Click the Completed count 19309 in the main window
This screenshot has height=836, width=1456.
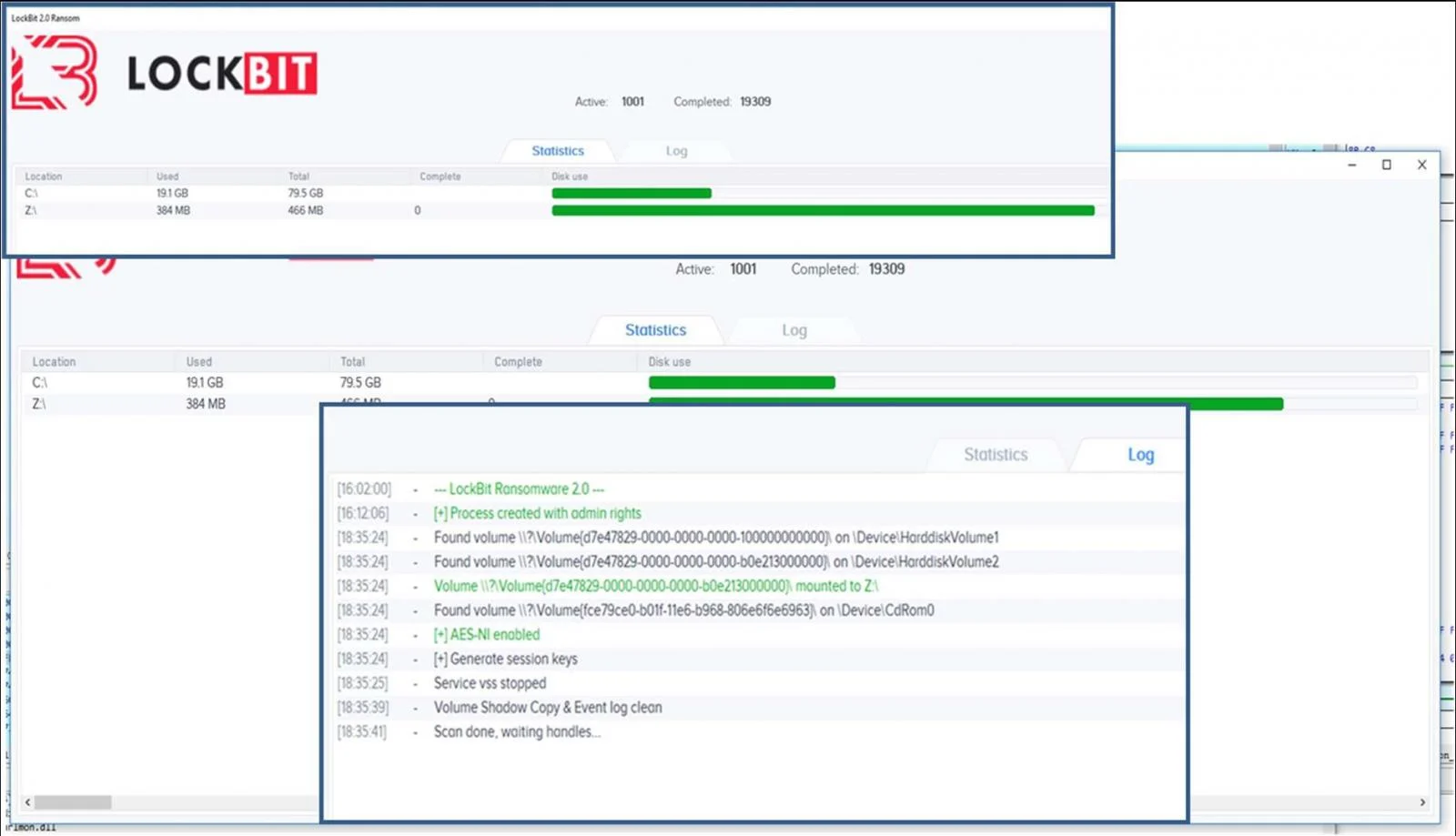pyautogui.click(x=886, y=269)
